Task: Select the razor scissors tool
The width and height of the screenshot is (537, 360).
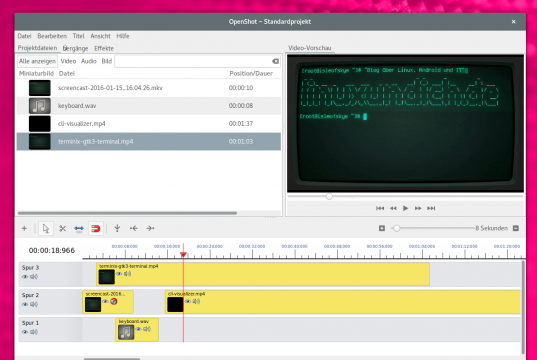Action: point(62,228)
